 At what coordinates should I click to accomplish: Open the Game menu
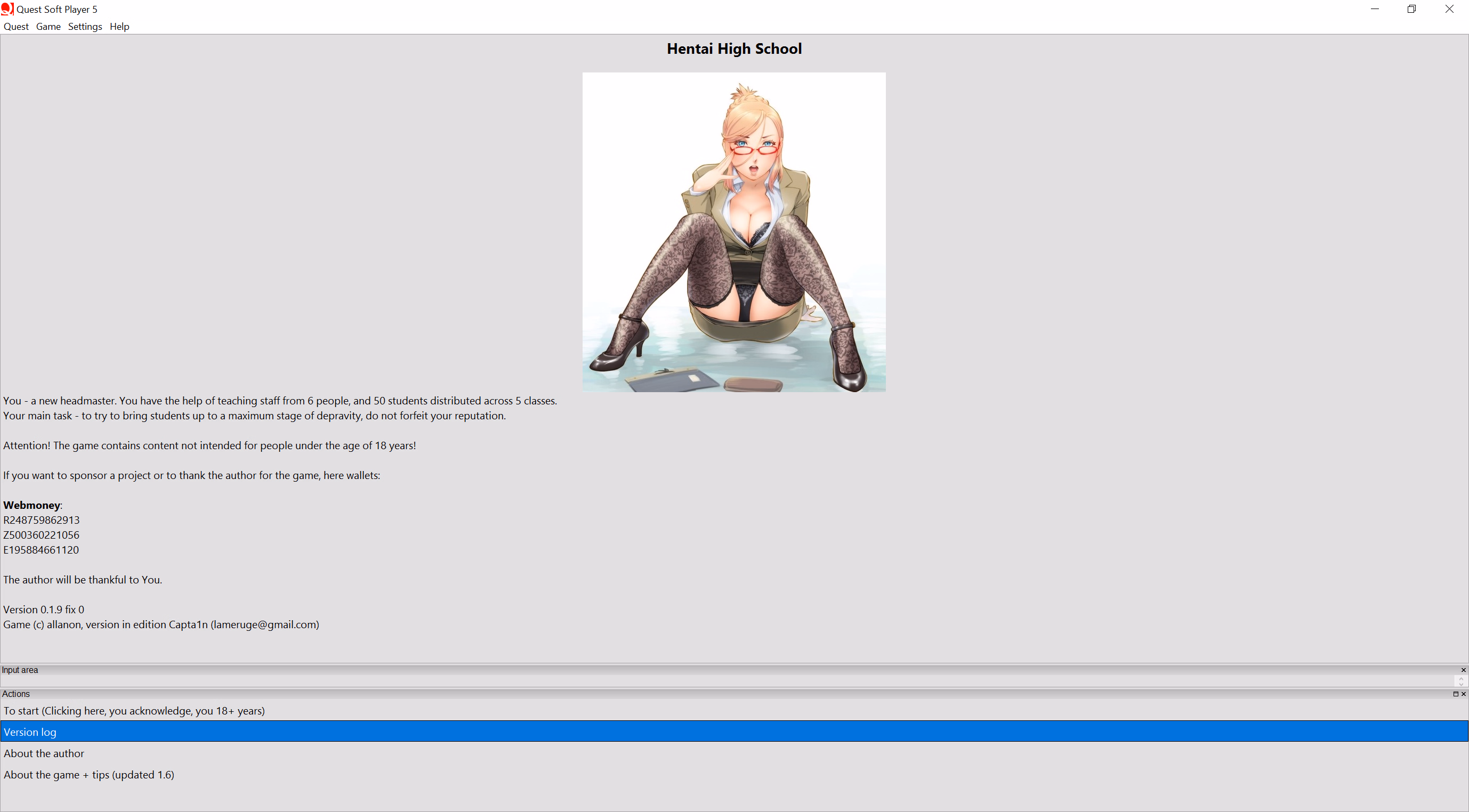pos(49,26)
